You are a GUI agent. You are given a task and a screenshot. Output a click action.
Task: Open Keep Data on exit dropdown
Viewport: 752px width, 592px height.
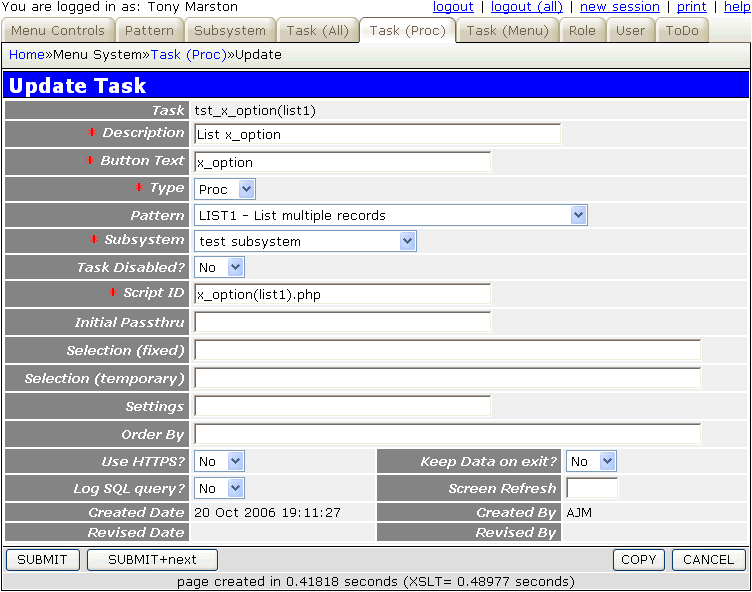point(591,461)
